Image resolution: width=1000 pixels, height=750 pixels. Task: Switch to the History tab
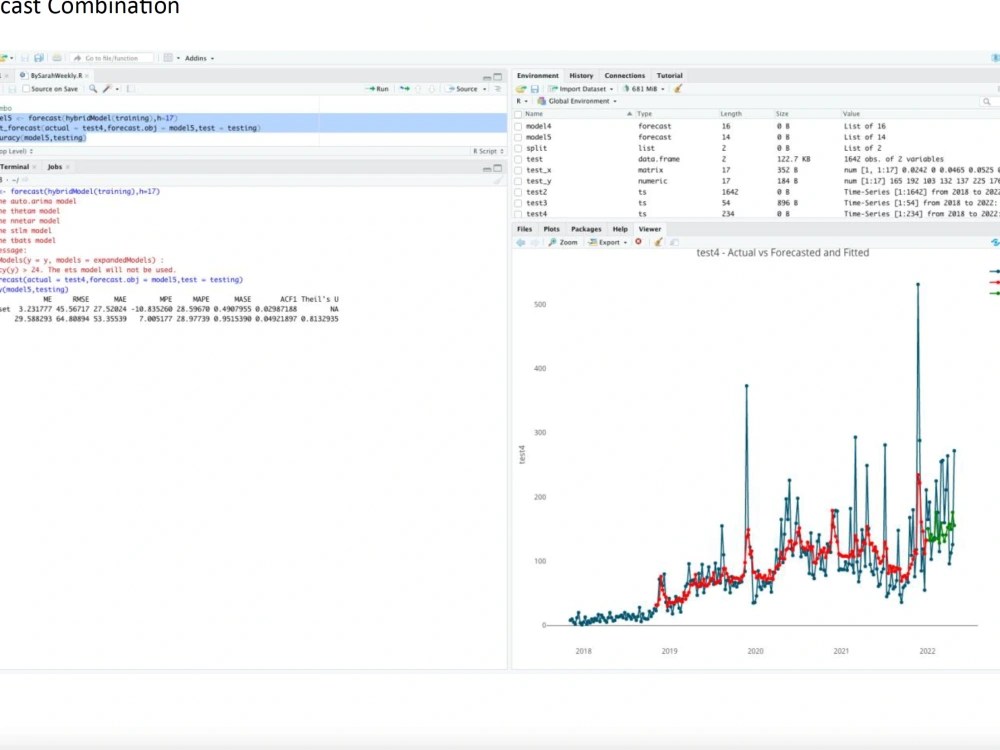point(580,75)
